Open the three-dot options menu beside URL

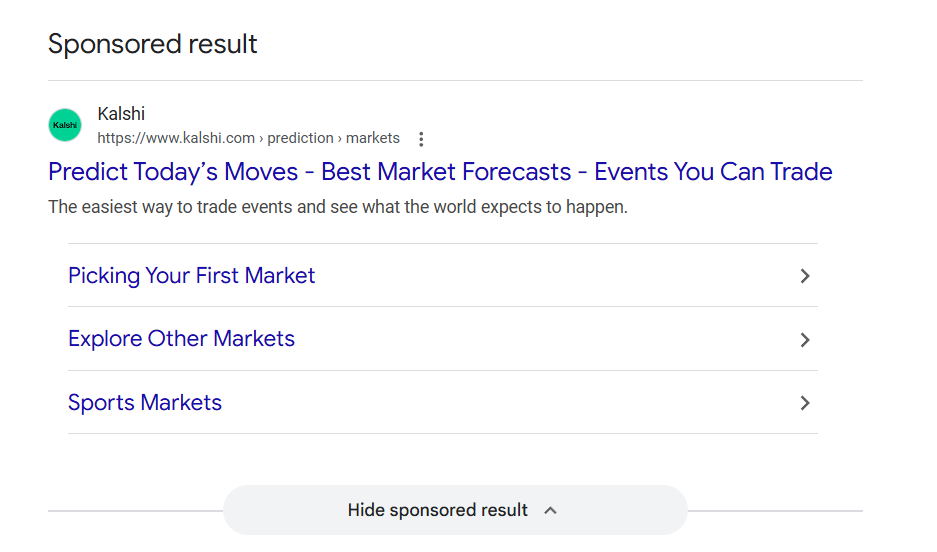(421, 139)
